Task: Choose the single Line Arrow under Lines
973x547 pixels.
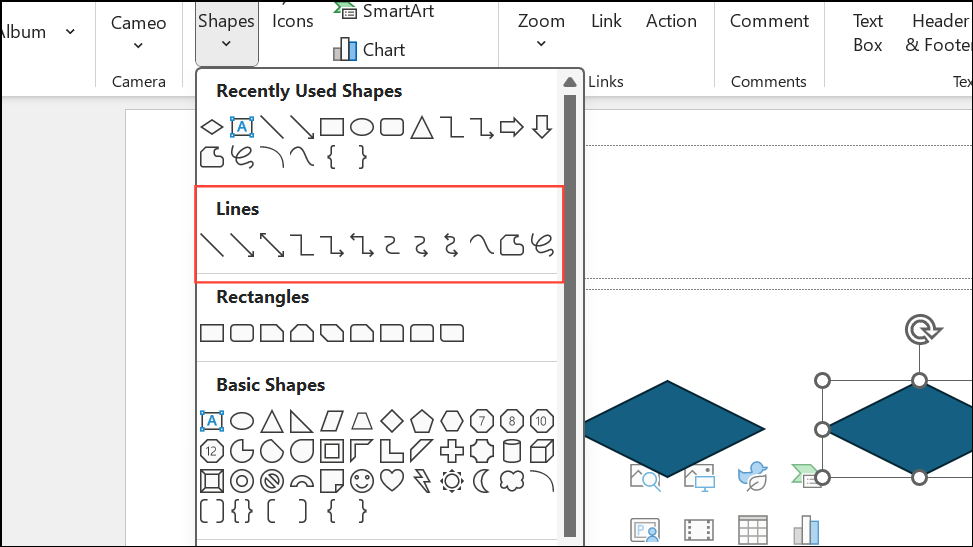Action: tap(242, 245)
